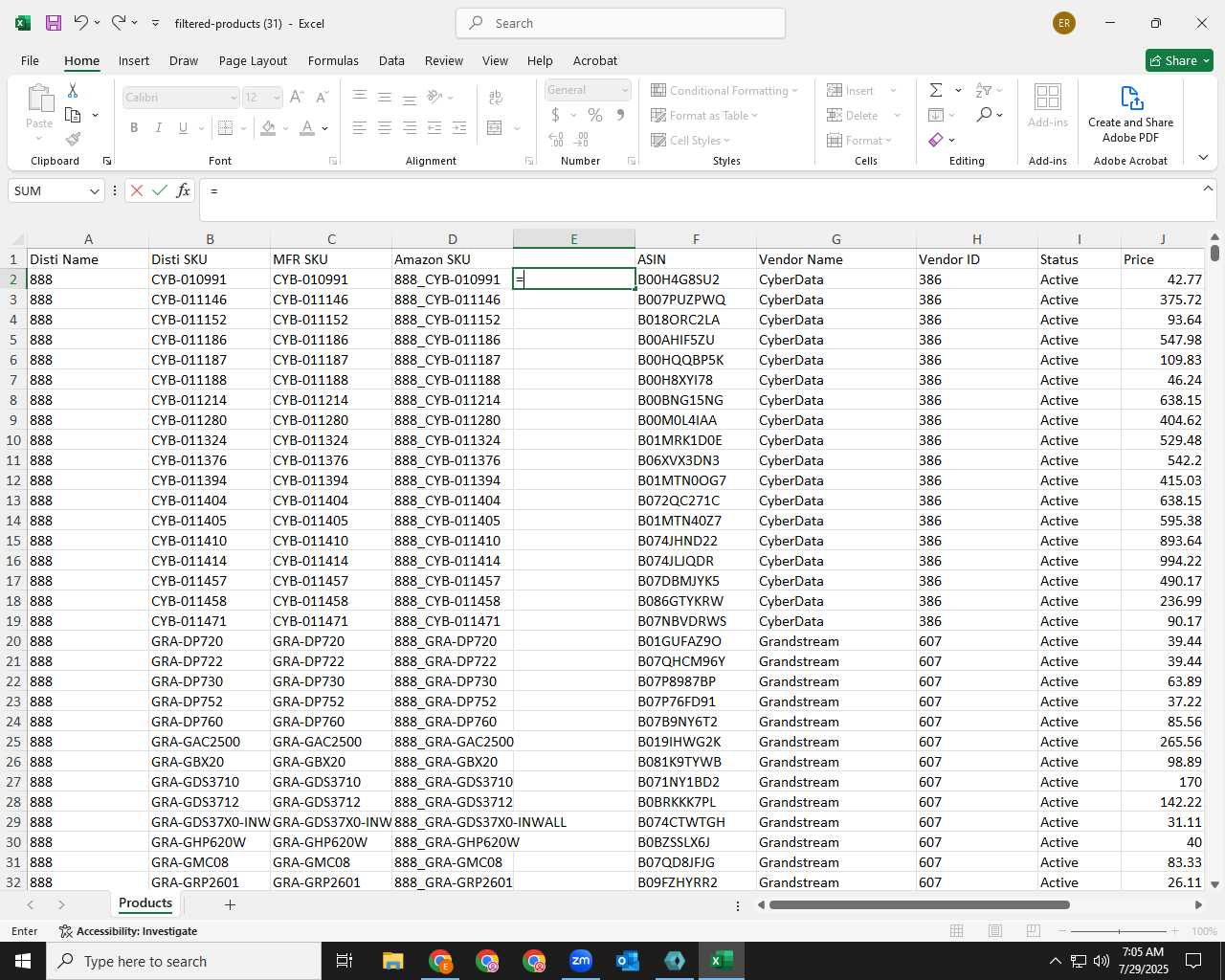Click the Fill Color paint bucket
Image resolution: width=1225 pixels, height=980 pixels.
[x=268, y=128]
